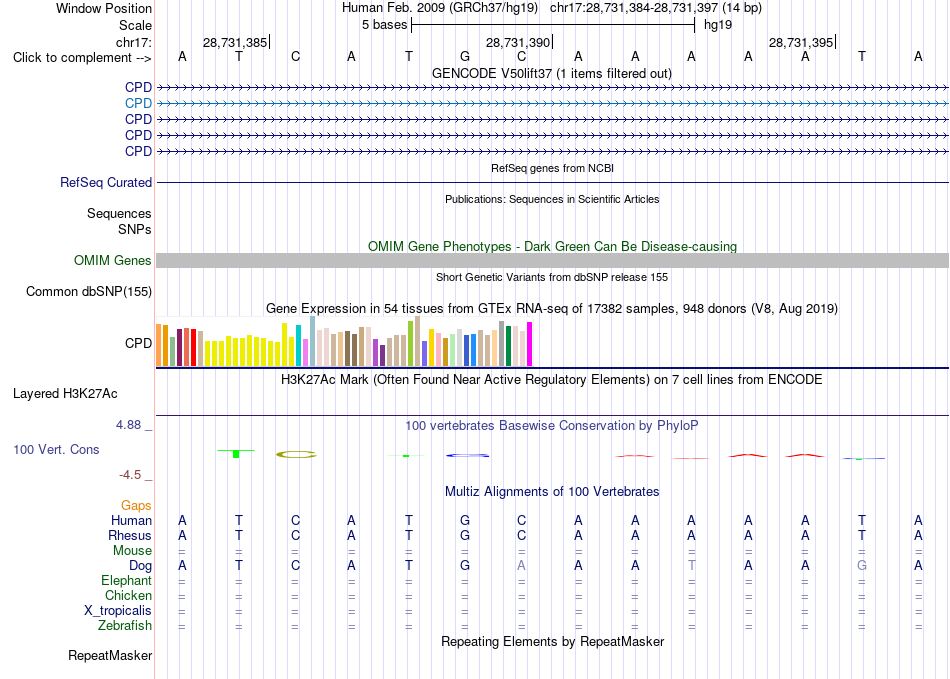Image resolution: width=950 pixels, height=679 pixels.
Task: Click position label 28,731,385
Action: click(x=235, y=42)
